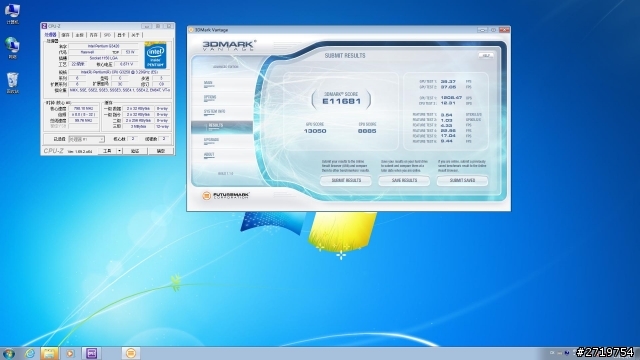Click the OK button in CPU-Z

pos(161,151)
